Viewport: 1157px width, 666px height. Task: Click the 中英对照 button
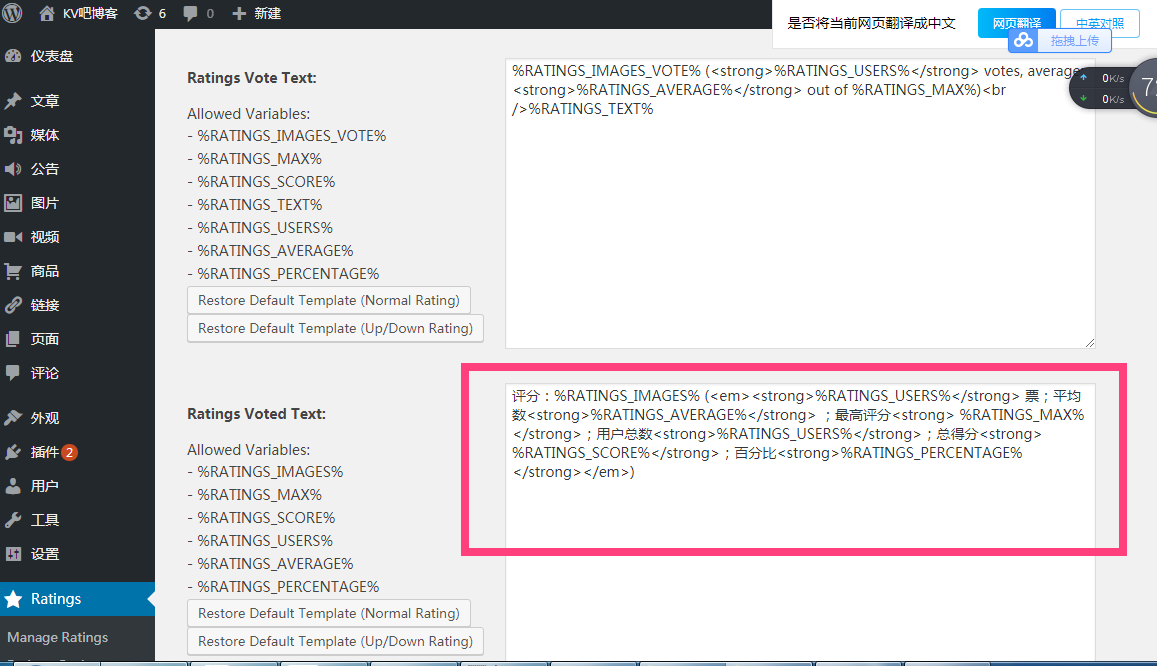1099,24
